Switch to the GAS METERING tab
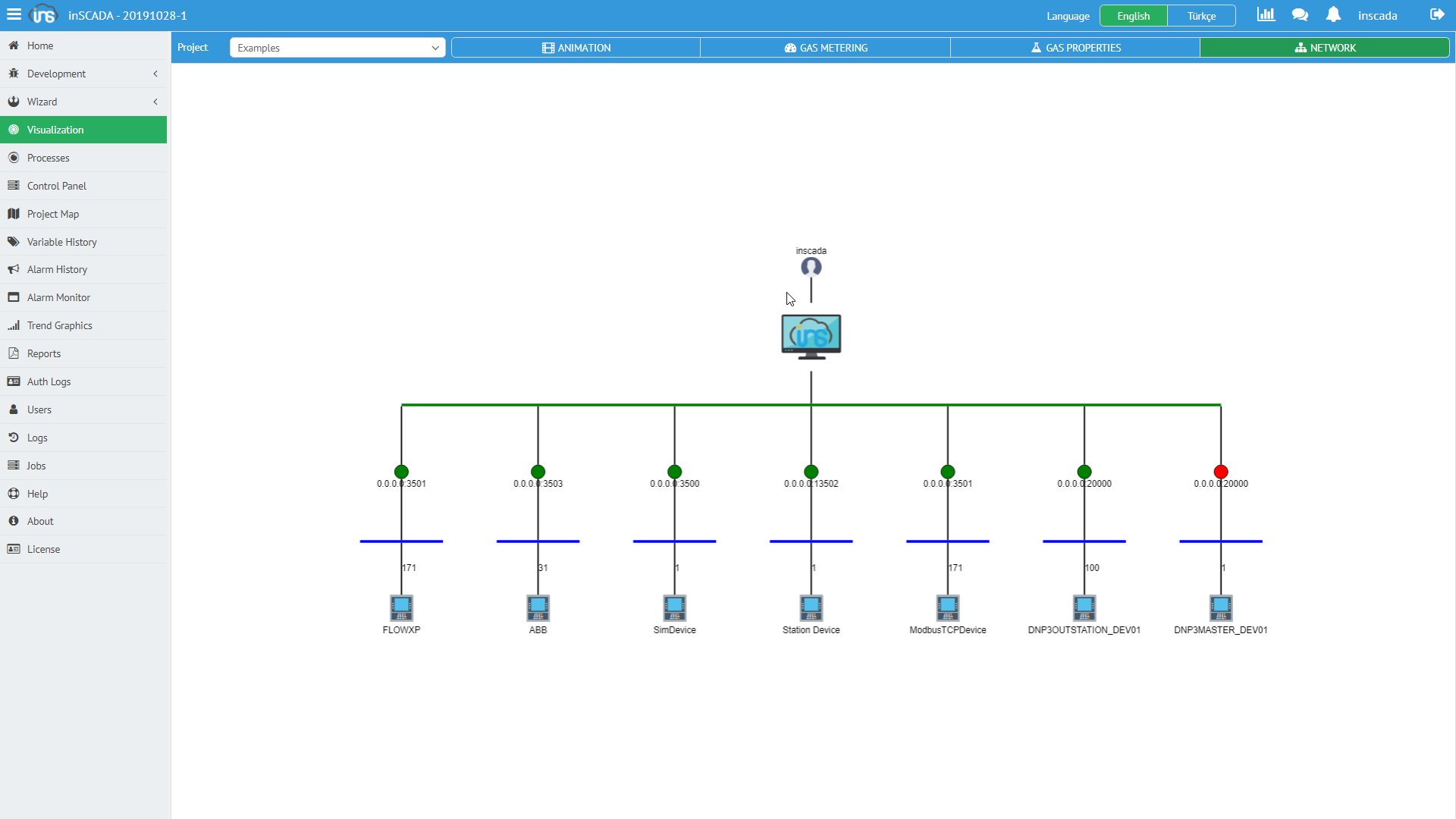The width and height of the screenshot is (1456, 819). tap(825, 48)
